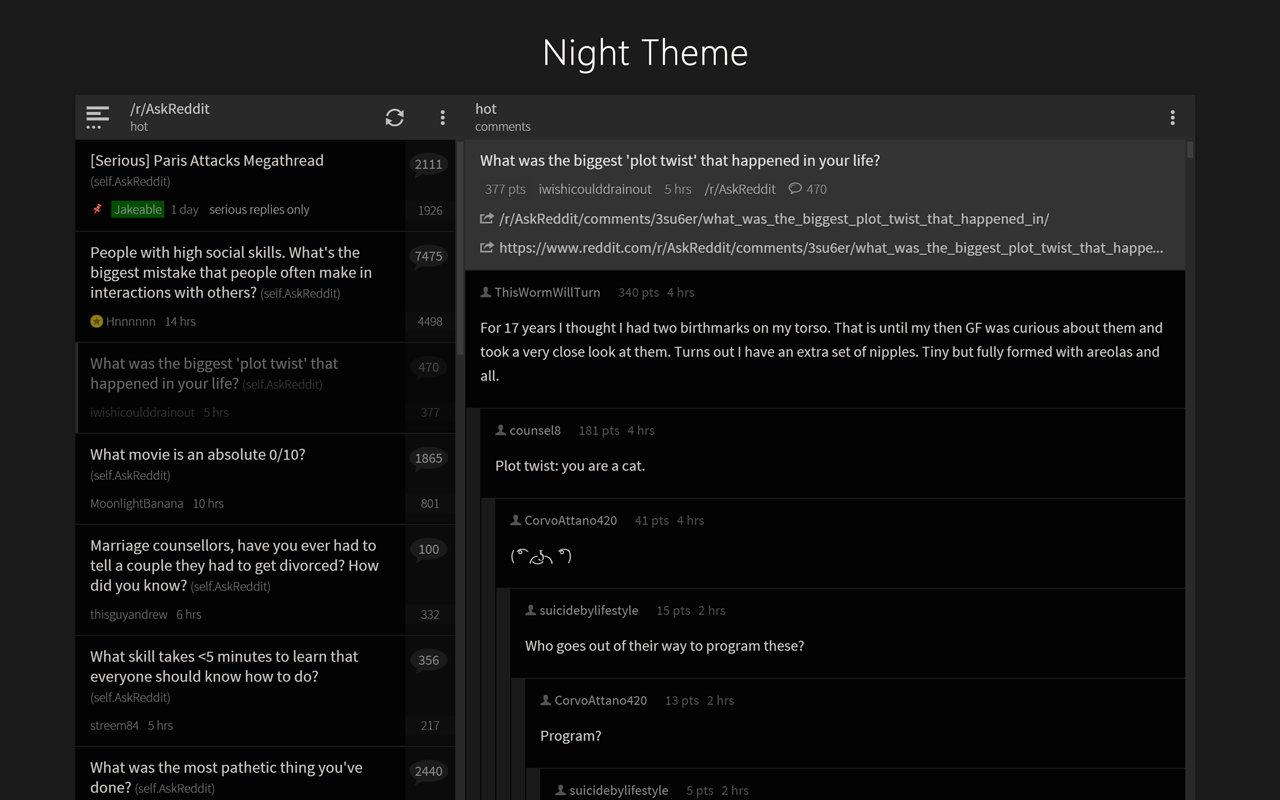
Task: Select the '17 years' birthmarks comment text
Action: (x=821, y=351)
